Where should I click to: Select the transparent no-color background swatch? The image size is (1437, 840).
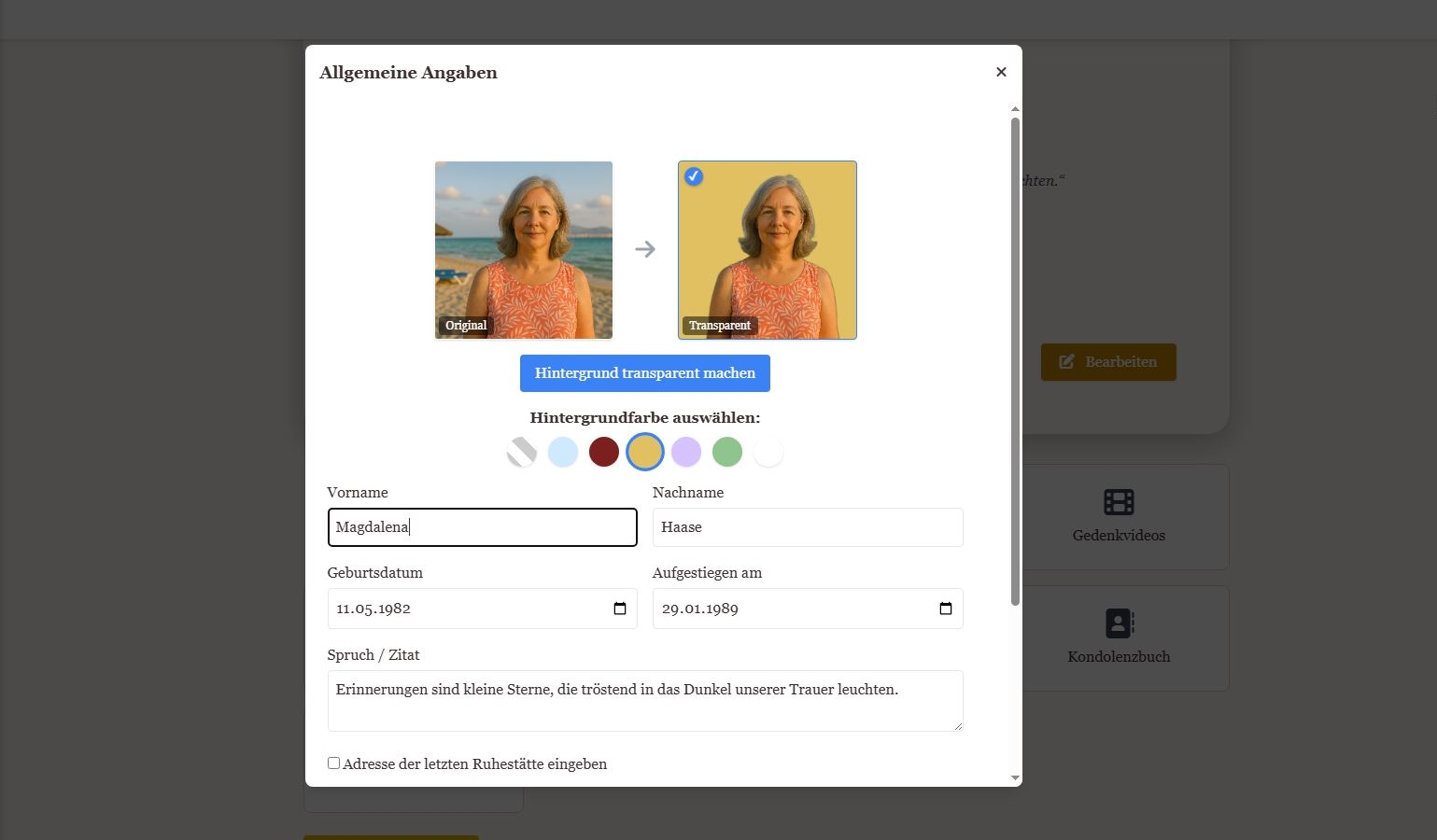tap(522, 452)
